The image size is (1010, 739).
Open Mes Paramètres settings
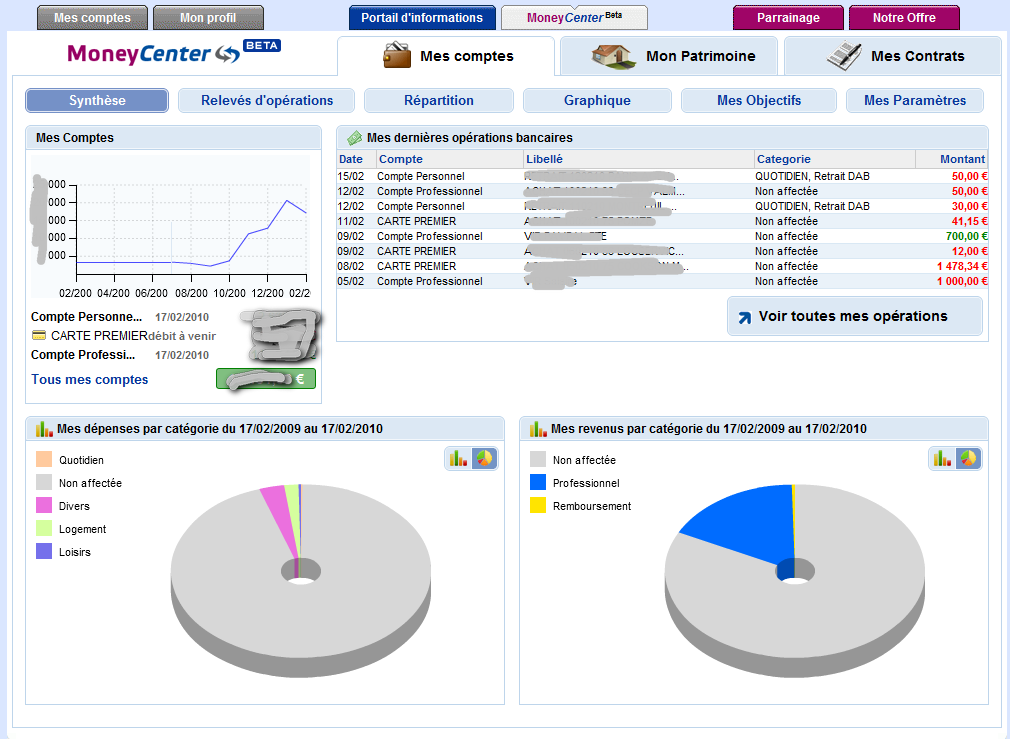914,100
